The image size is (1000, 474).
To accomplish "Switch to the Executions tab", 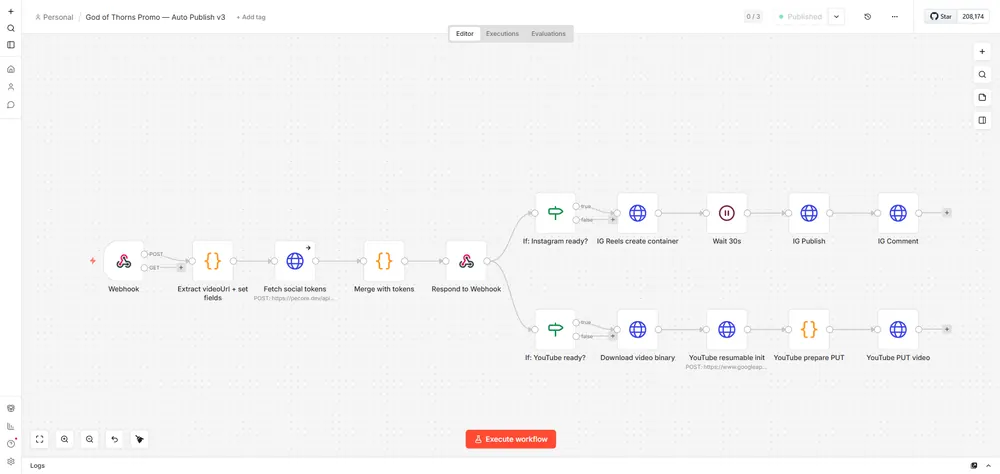I will click(502, 34).
